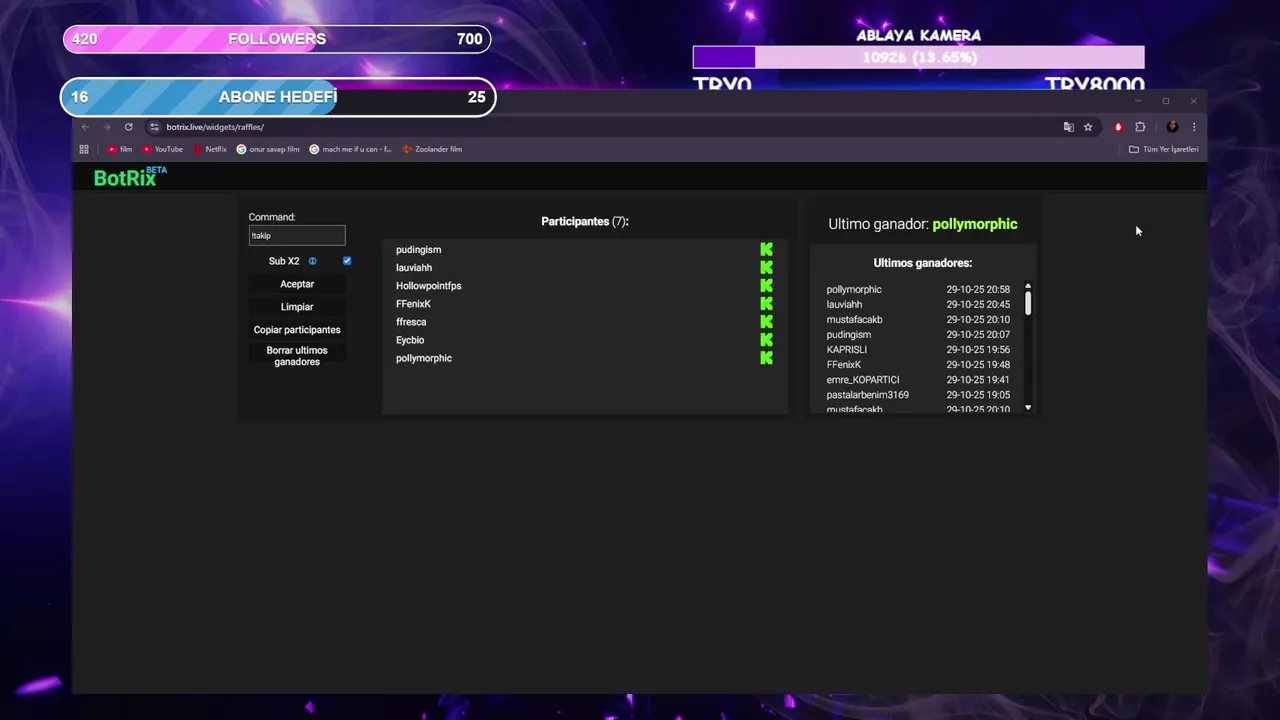Click Kick icon next to Eycbio
The image size is (1280, 720).
766,340
